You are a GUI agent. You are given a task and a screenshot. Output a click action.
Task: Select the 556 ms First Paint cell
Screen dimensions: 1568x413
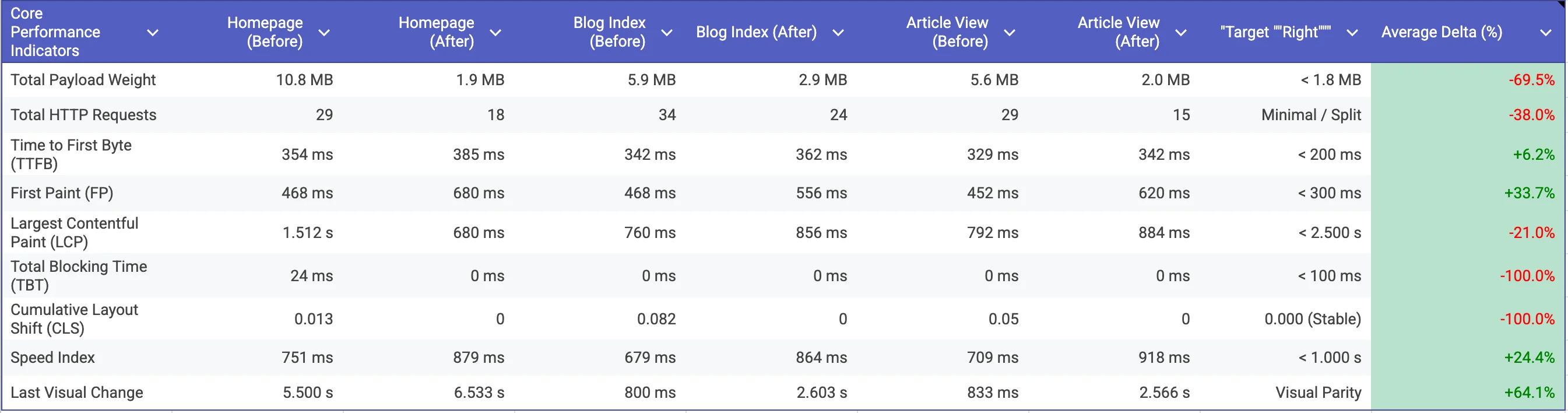point(821,192)
